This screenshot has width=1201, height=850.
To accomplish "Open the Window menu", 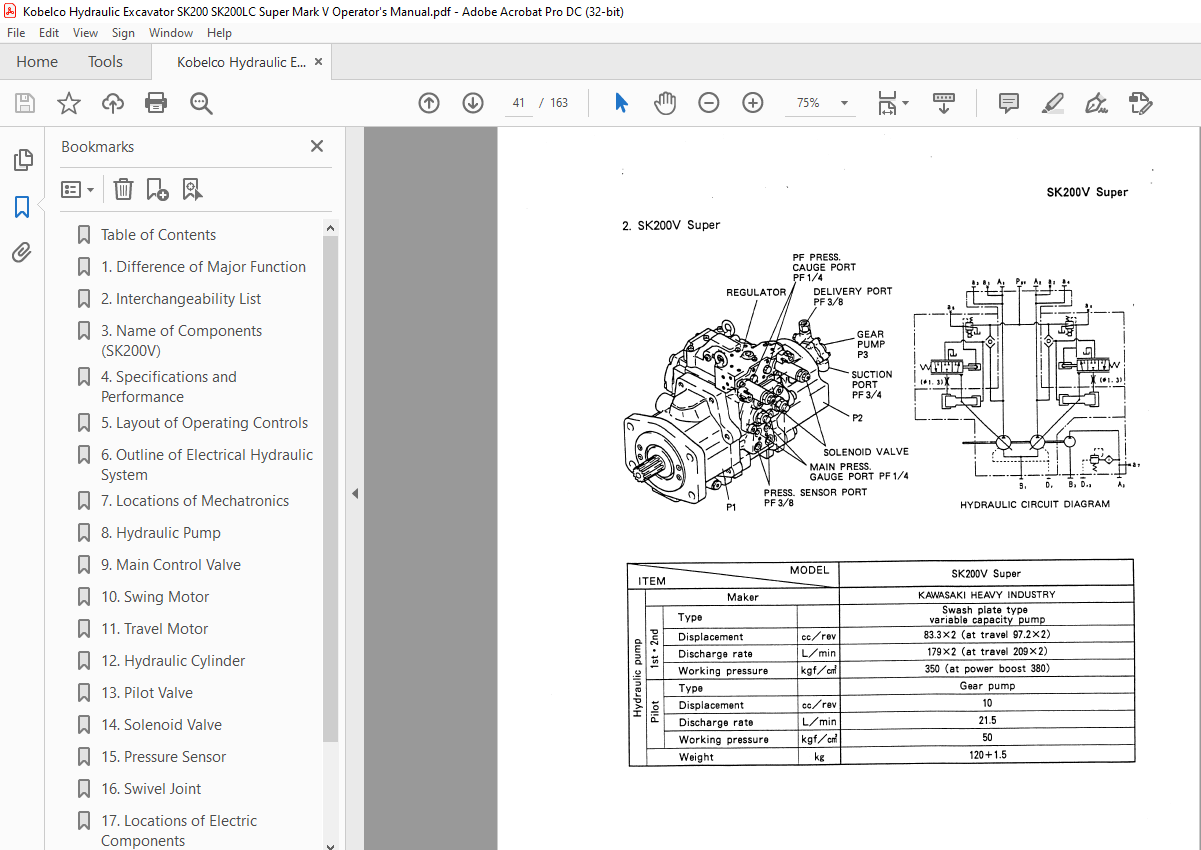I will [171, 33].
